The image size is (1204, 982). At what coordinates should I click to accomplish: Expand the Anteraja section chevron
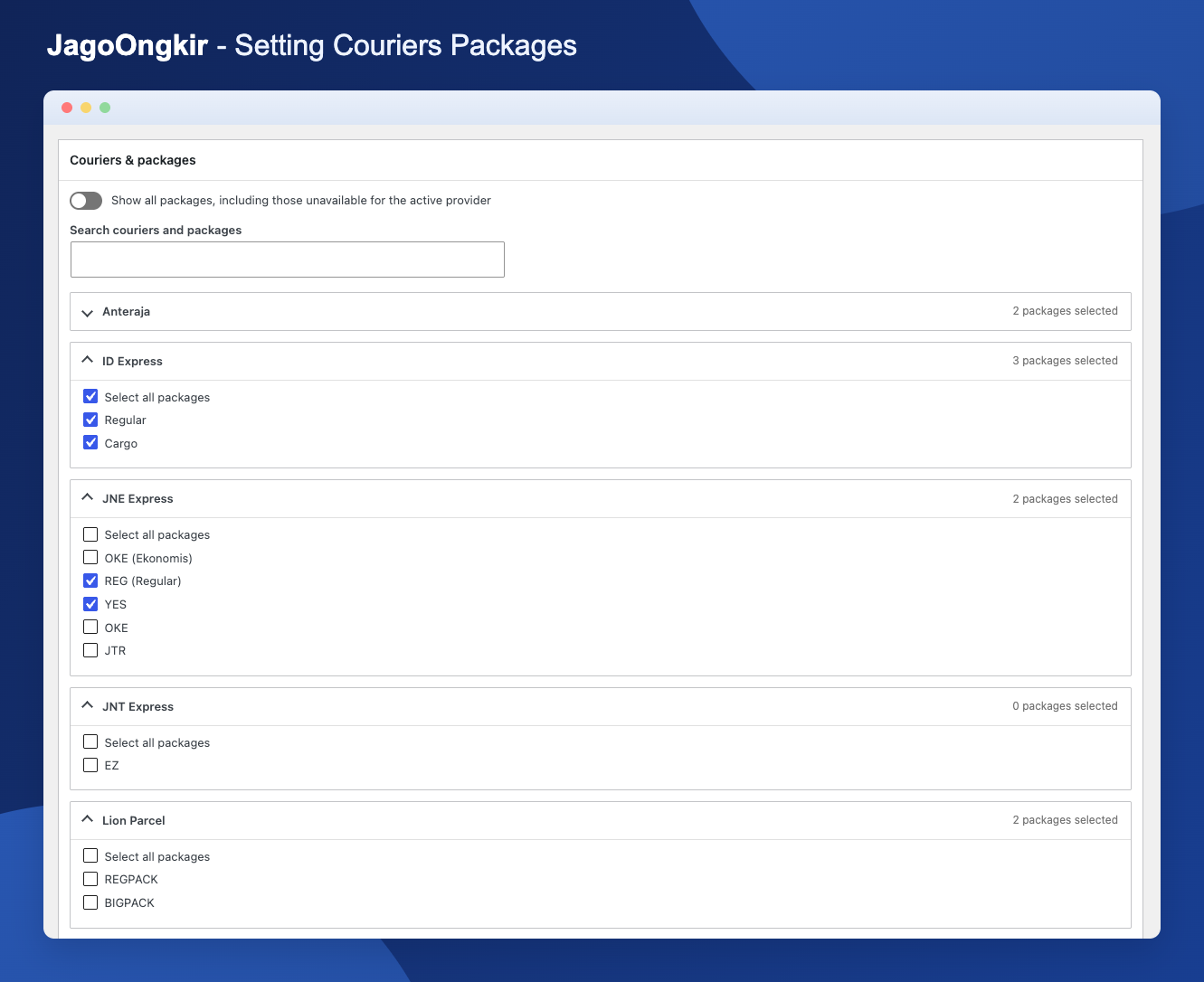click(88, 313)
